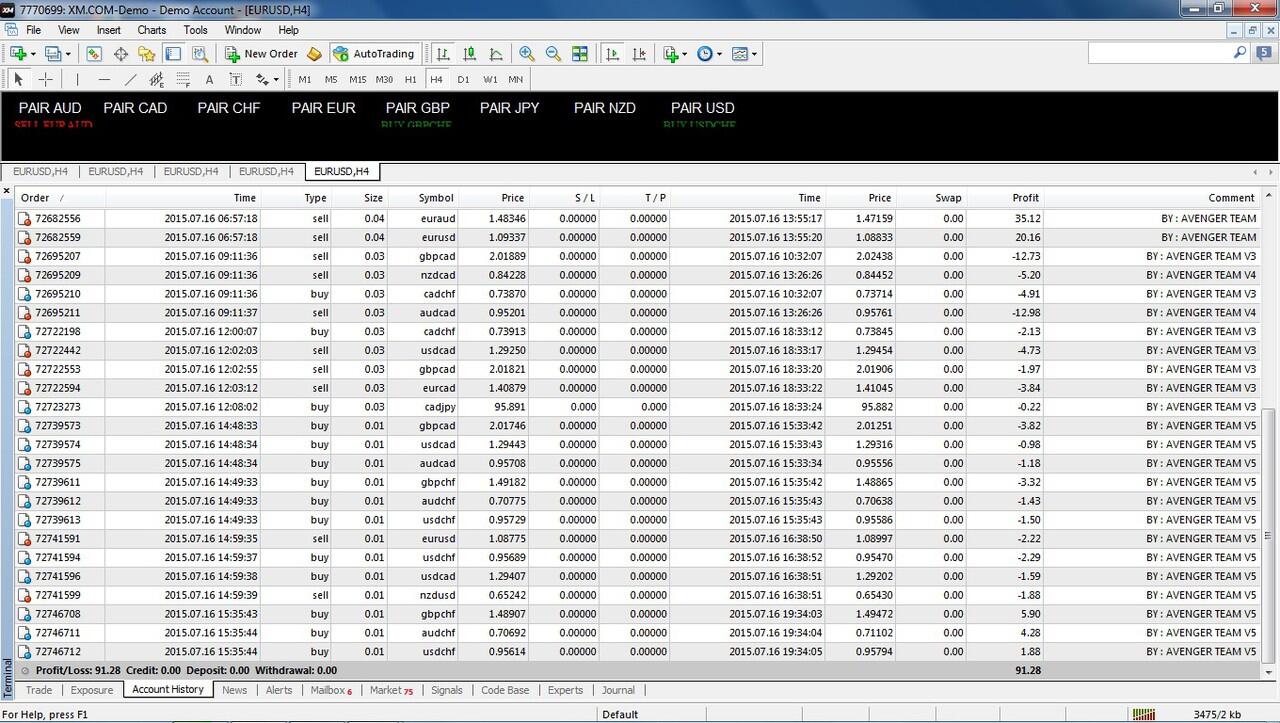Expand the Profiles dropdown arrow
The height and width of the screenshot is (723, 1280).
pyautogui.click(x=68, y=54)
